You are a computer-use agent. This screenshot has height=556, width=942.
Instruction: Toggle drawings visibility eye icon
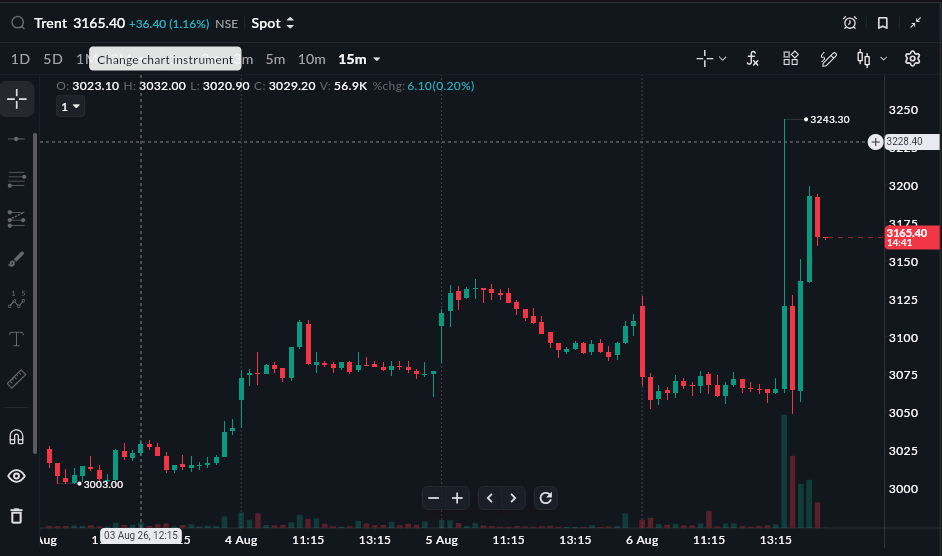pos(16,476)
